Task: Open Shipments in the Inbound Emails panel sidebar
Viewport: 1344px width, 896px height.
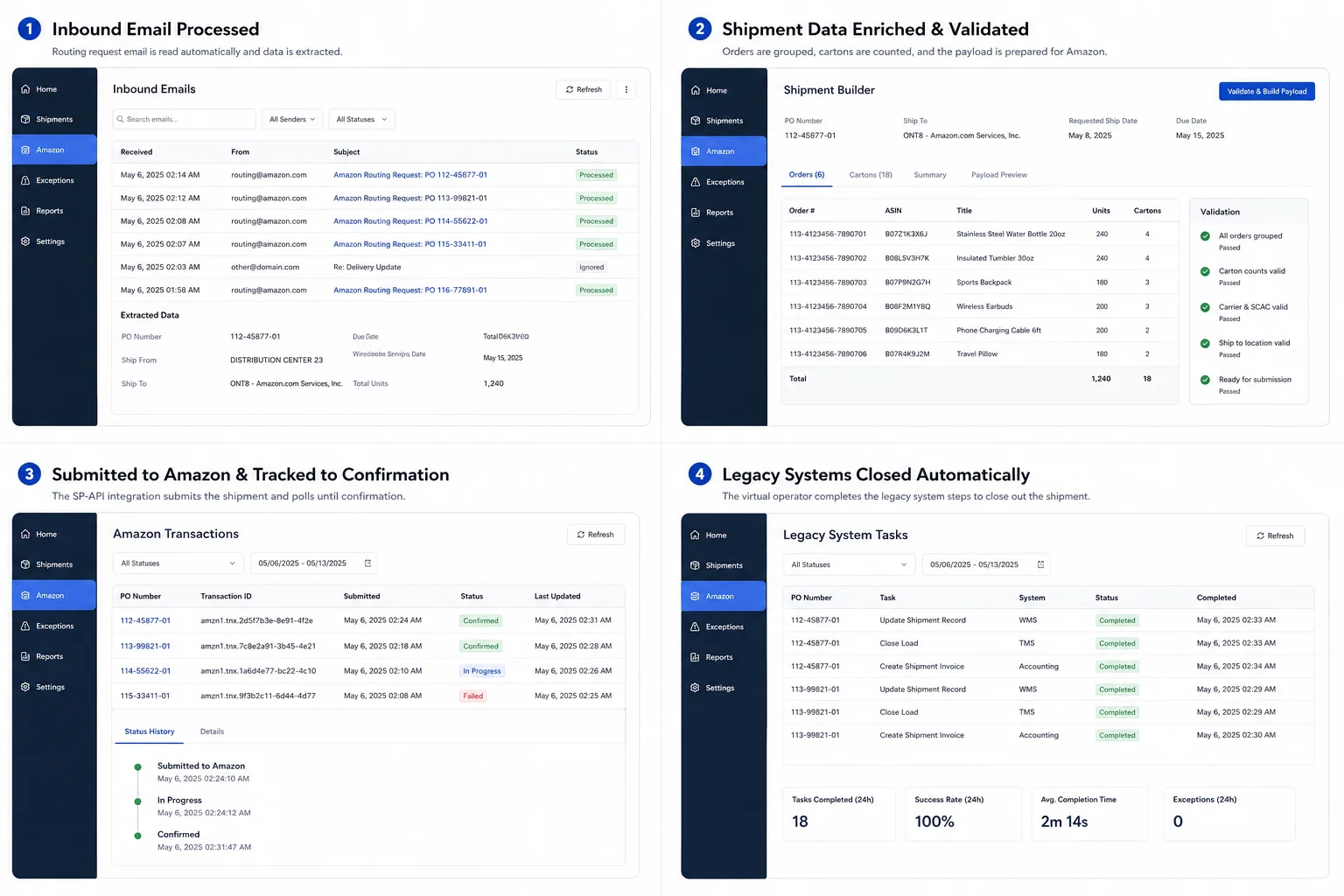Action: (x=47, y=119)
